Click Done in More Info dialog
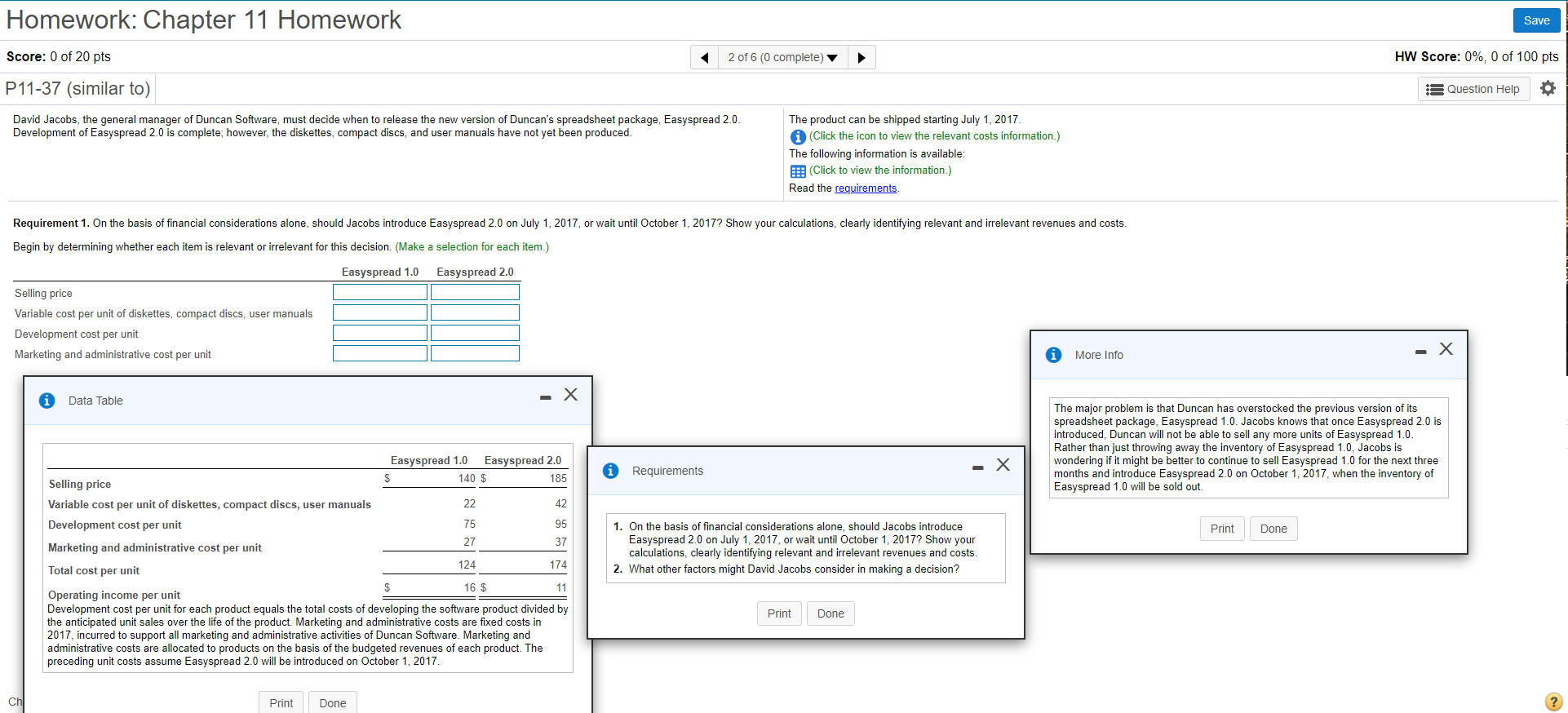This screenshot has height=713, width=1568. click(1273, 529)
